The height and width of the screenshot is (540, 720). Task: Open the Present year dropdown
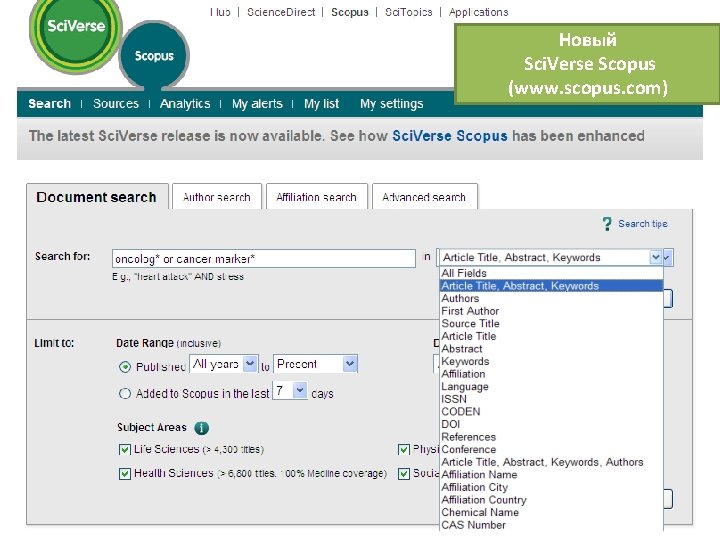[315, 364]
